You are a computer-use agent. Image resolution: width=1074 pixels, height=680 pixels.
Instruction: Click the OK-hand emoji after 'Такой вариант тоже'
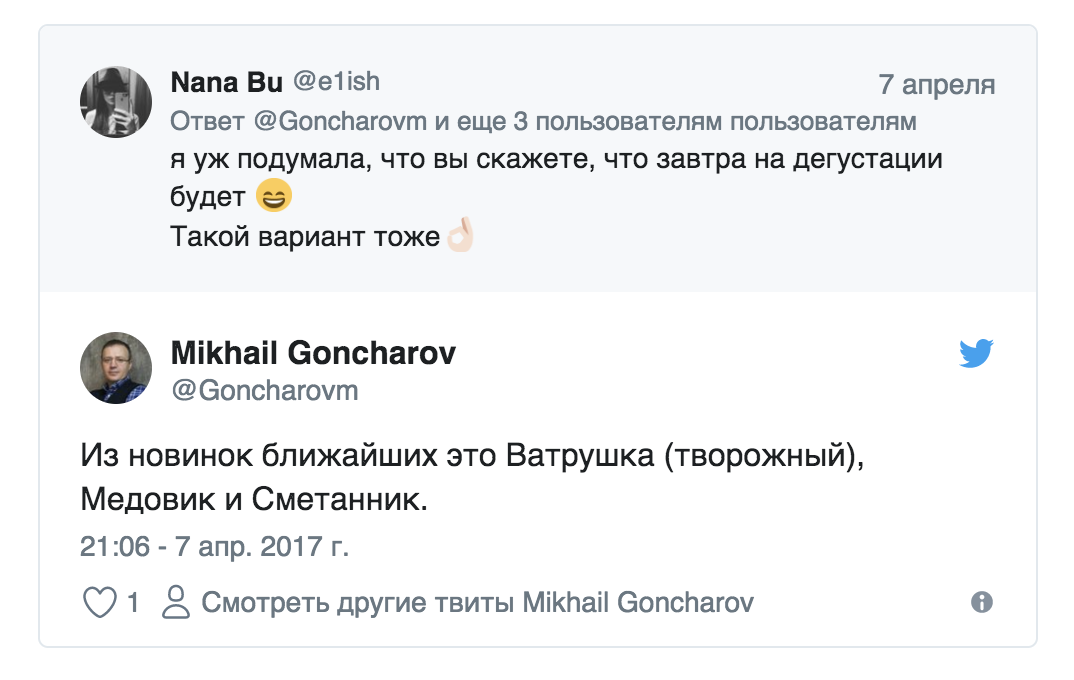coord(458,234)
